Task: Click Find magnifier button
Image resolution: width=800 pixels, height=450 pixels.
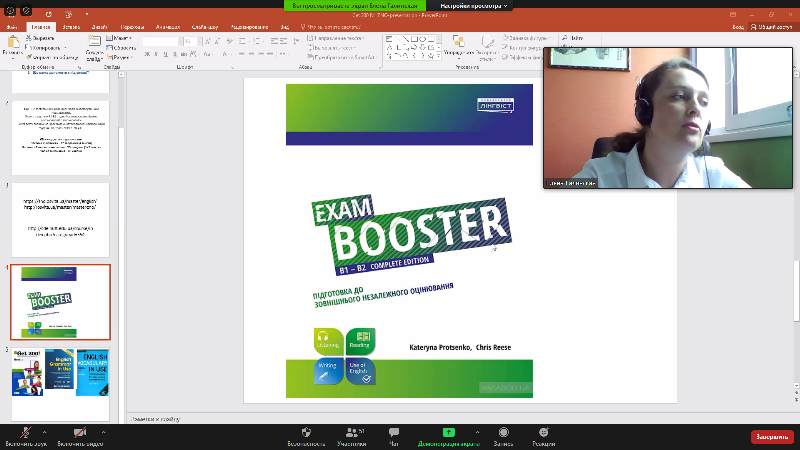Action: click(573, 38)
